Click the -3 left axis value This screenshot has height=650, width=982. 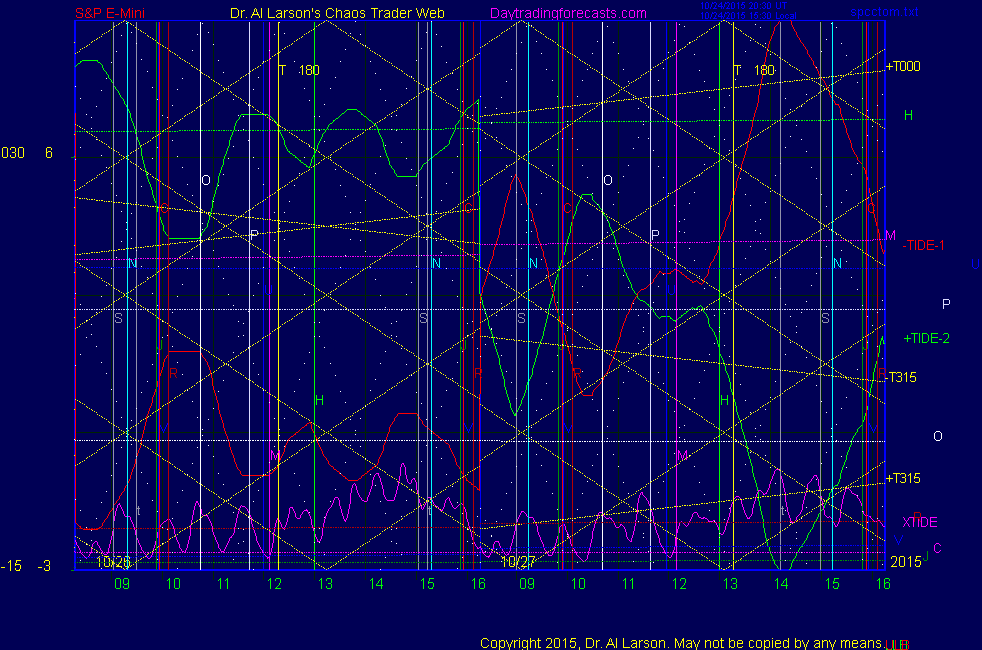pyautogui.click(x=44, y=565)
